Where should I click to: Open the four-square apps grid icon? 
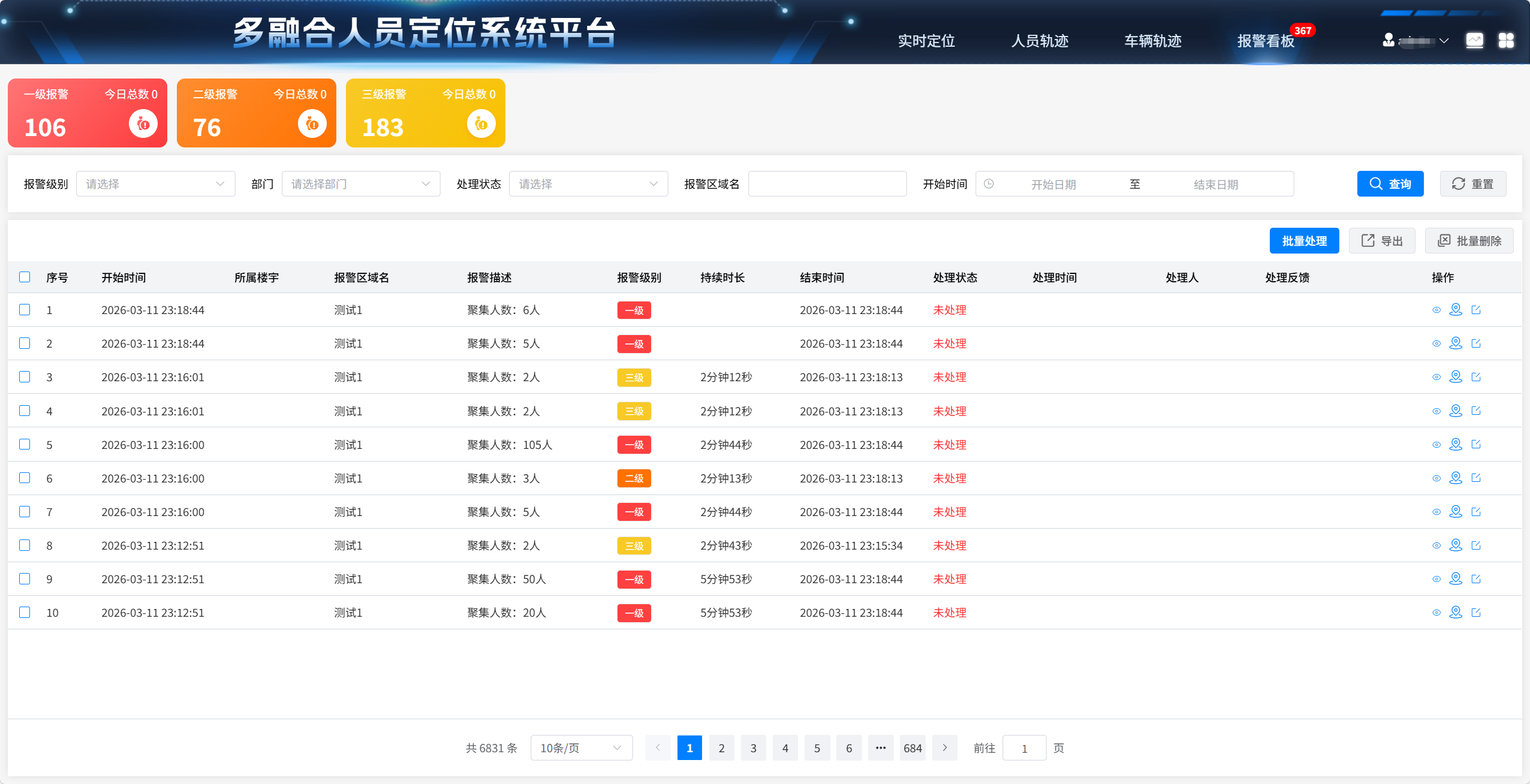click(x=1506, y=41)
